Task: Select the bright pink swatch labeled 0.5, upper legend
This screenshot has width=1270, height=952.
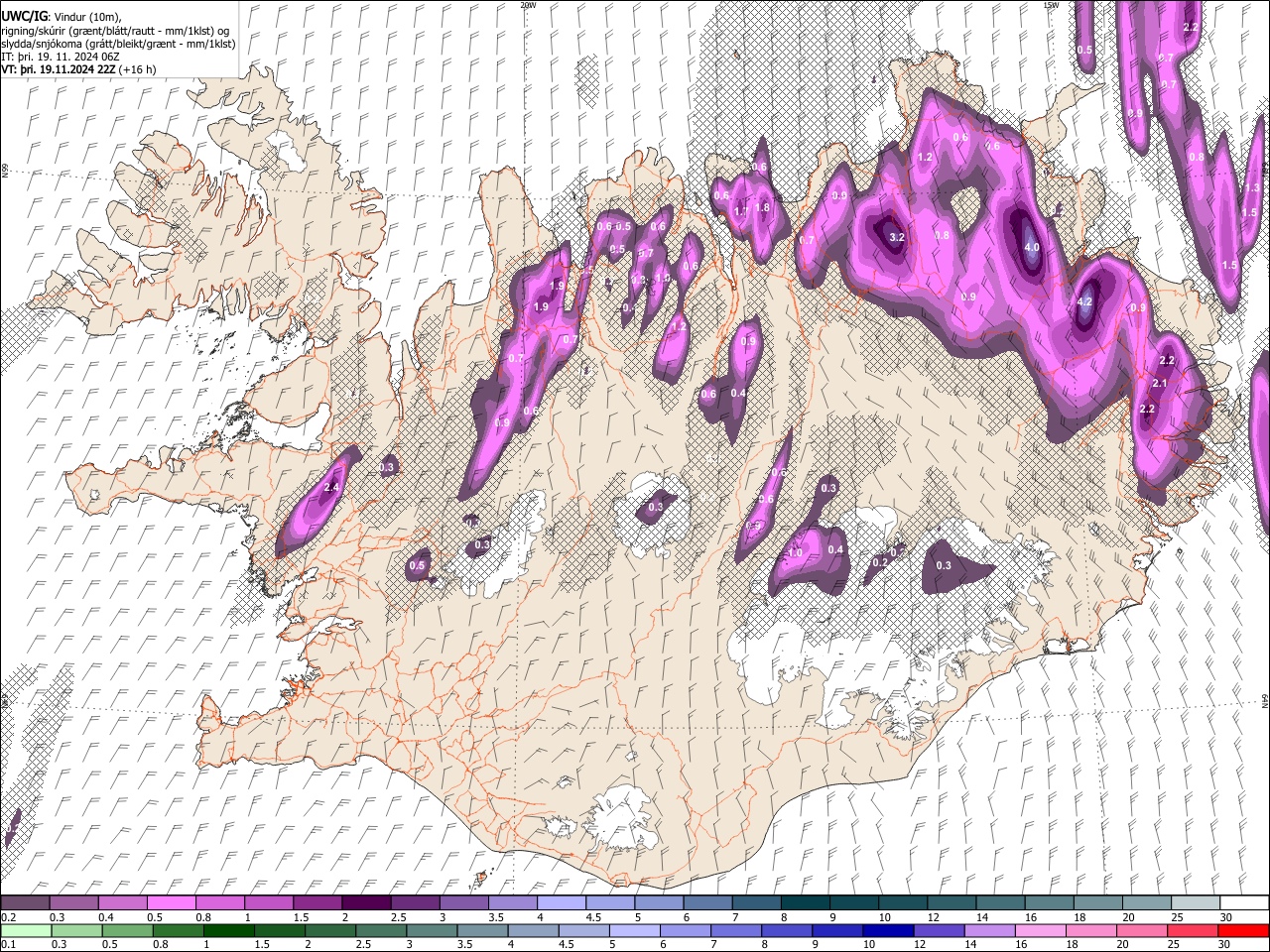Action: 172,902
